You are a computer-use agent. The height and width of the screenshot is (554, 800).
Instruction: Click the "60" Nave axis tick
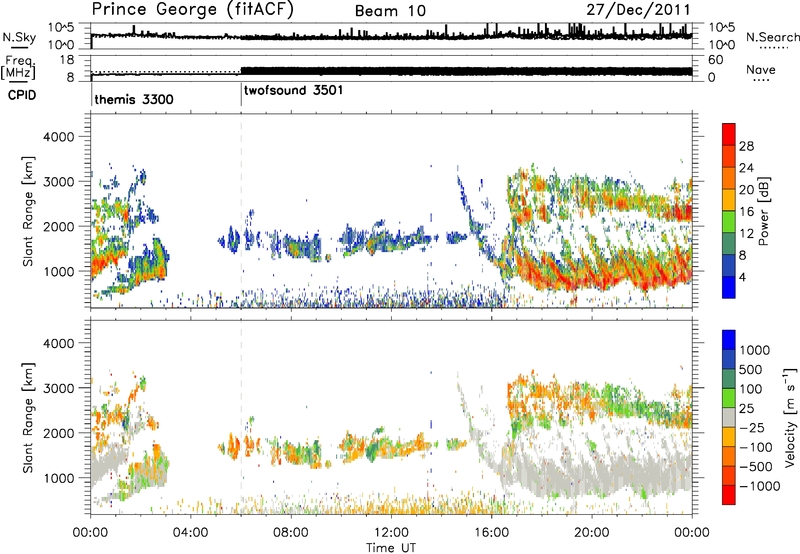(715, 60)
